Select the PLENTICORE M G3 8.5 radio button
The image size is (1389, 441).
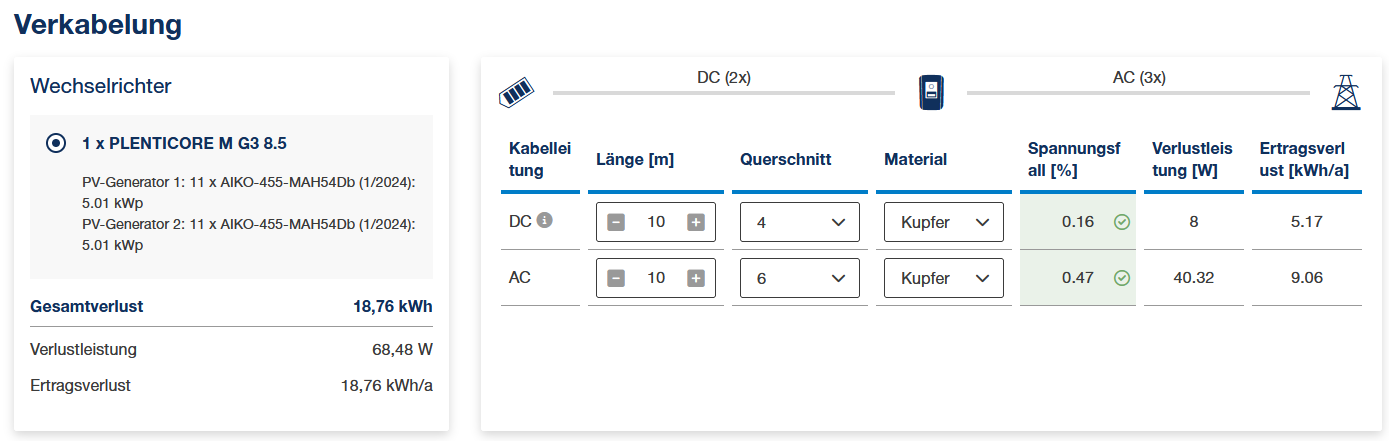(56, 143)
